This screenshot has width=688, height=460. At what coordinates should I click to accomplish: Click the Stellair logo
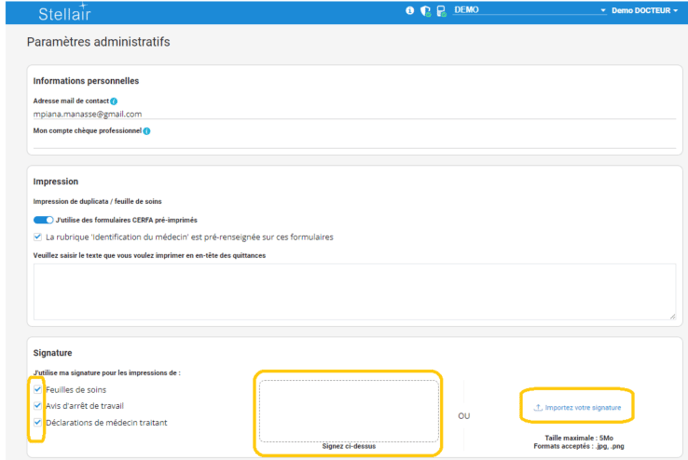click(64, 13)
